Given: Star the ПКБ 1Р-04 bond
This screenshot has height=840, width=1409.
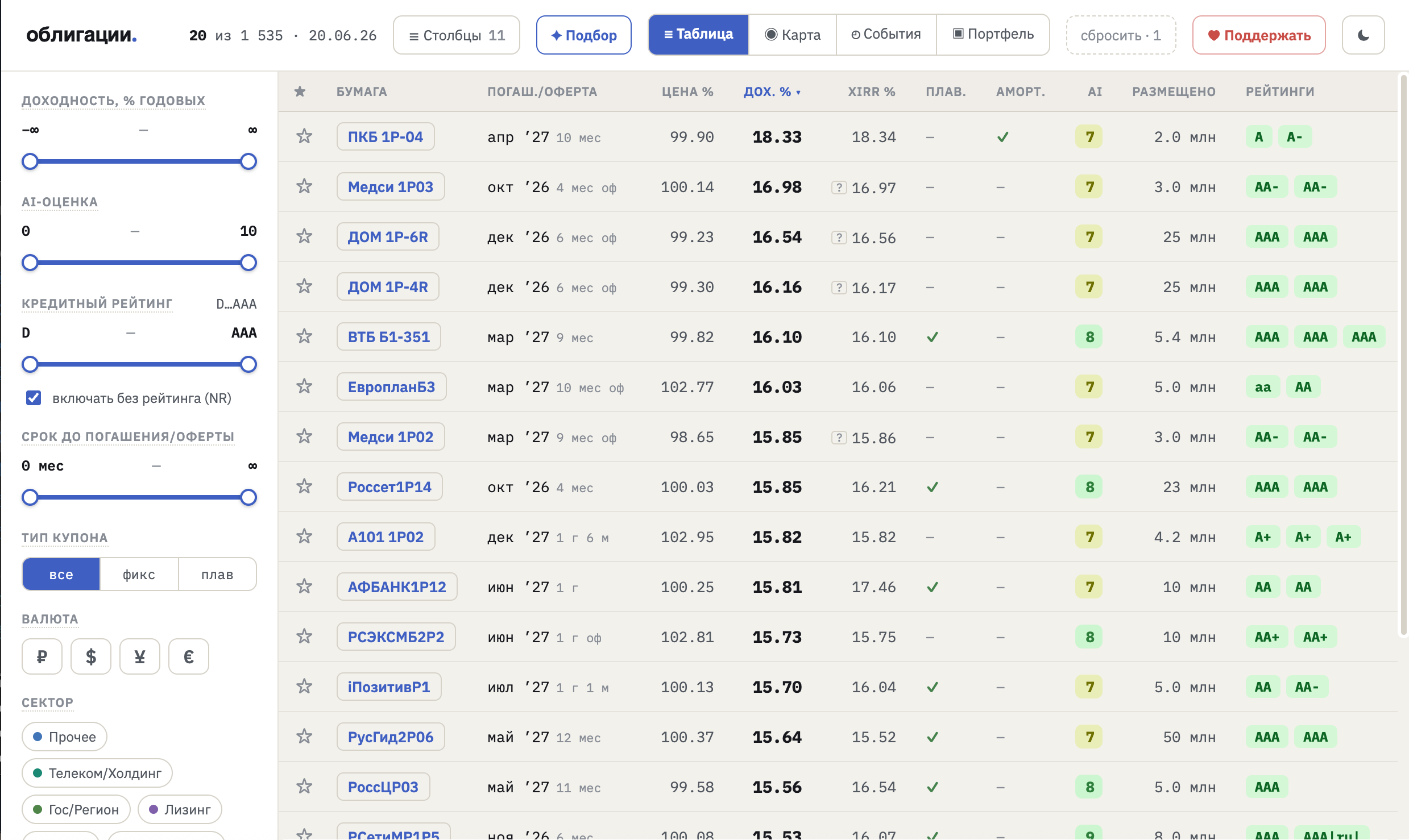Looking at the screenshot, I should tap(304, 136).
